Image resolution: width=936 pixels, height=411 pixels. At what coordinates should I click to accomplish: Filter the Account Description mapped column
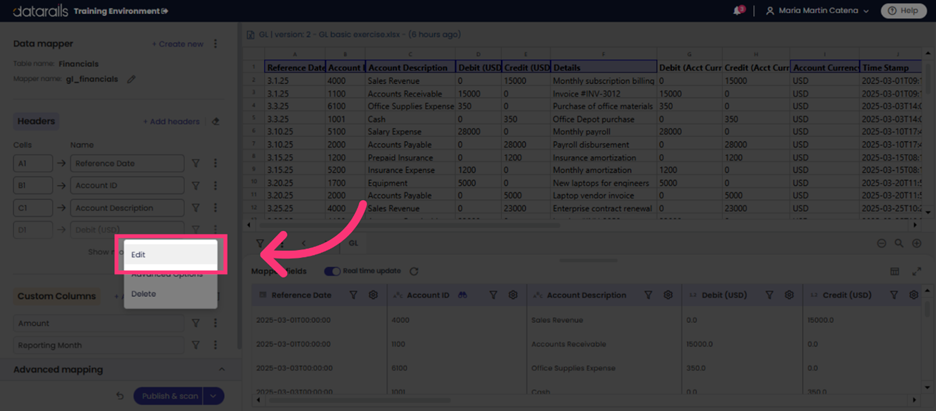(x=648, y=295)
